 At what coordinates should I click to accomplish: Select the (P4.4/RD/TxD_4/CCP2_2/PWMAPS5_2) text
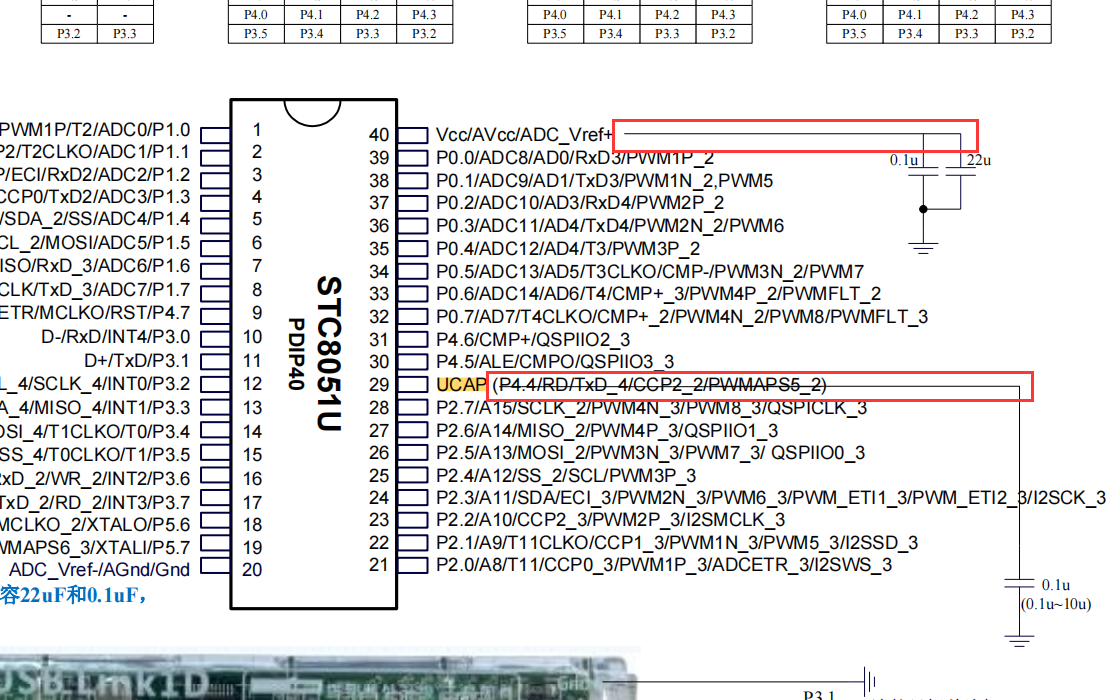tap(659, 385)
